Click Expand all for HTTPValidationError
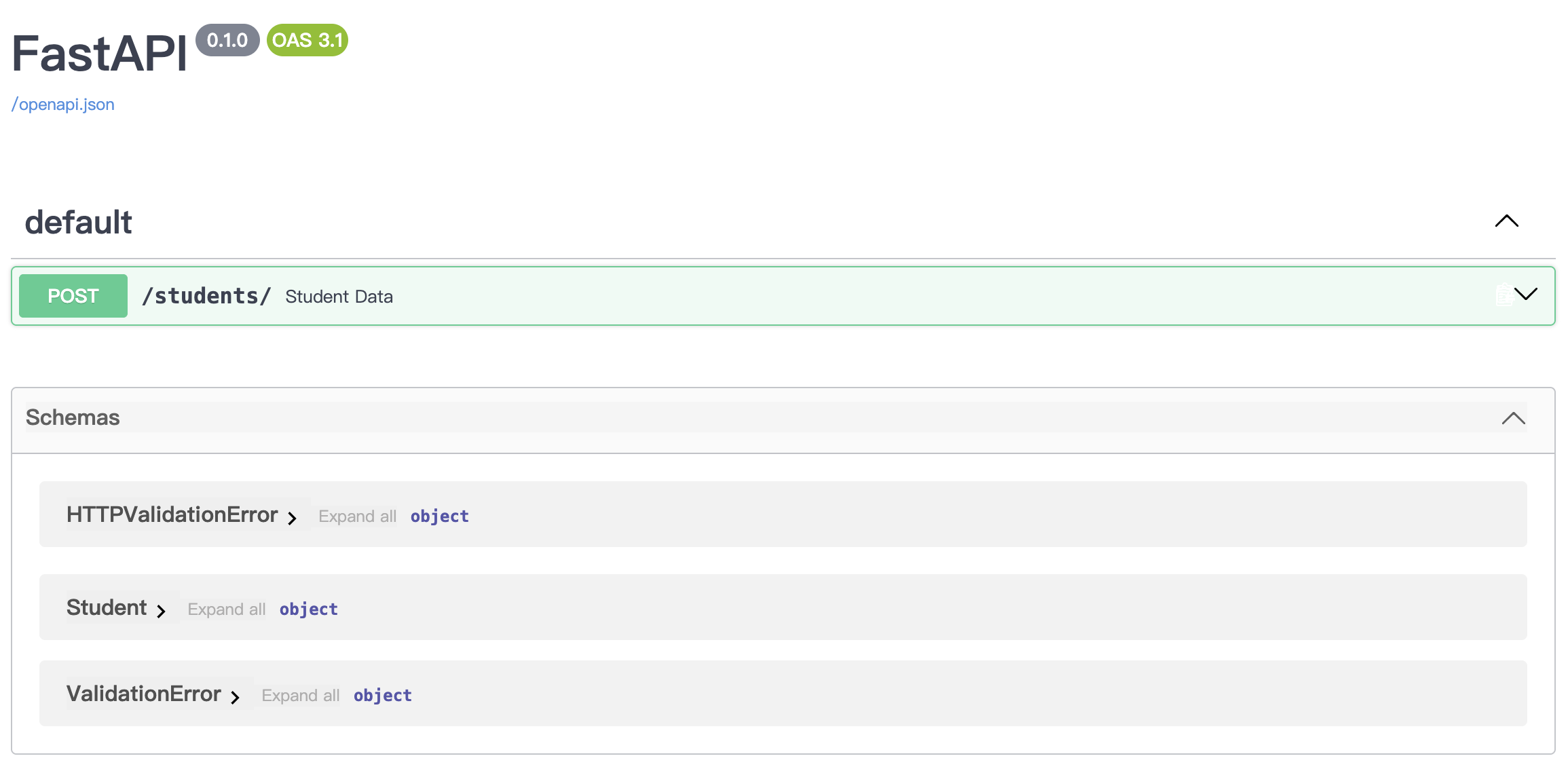 click(357, 516)
